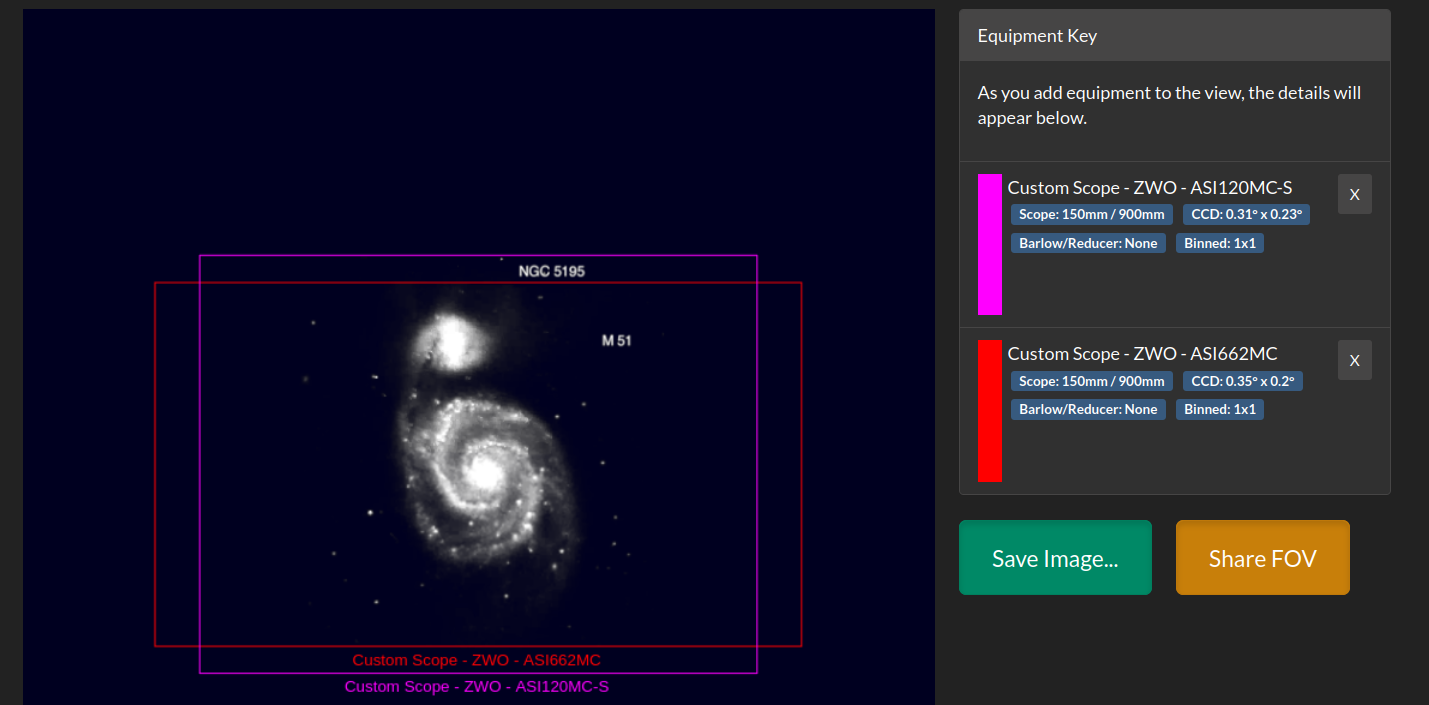Remove the ASI120MC-S equipment entry
The width and height of the screenshot is (1429, 705).
tap(1354, 194)
